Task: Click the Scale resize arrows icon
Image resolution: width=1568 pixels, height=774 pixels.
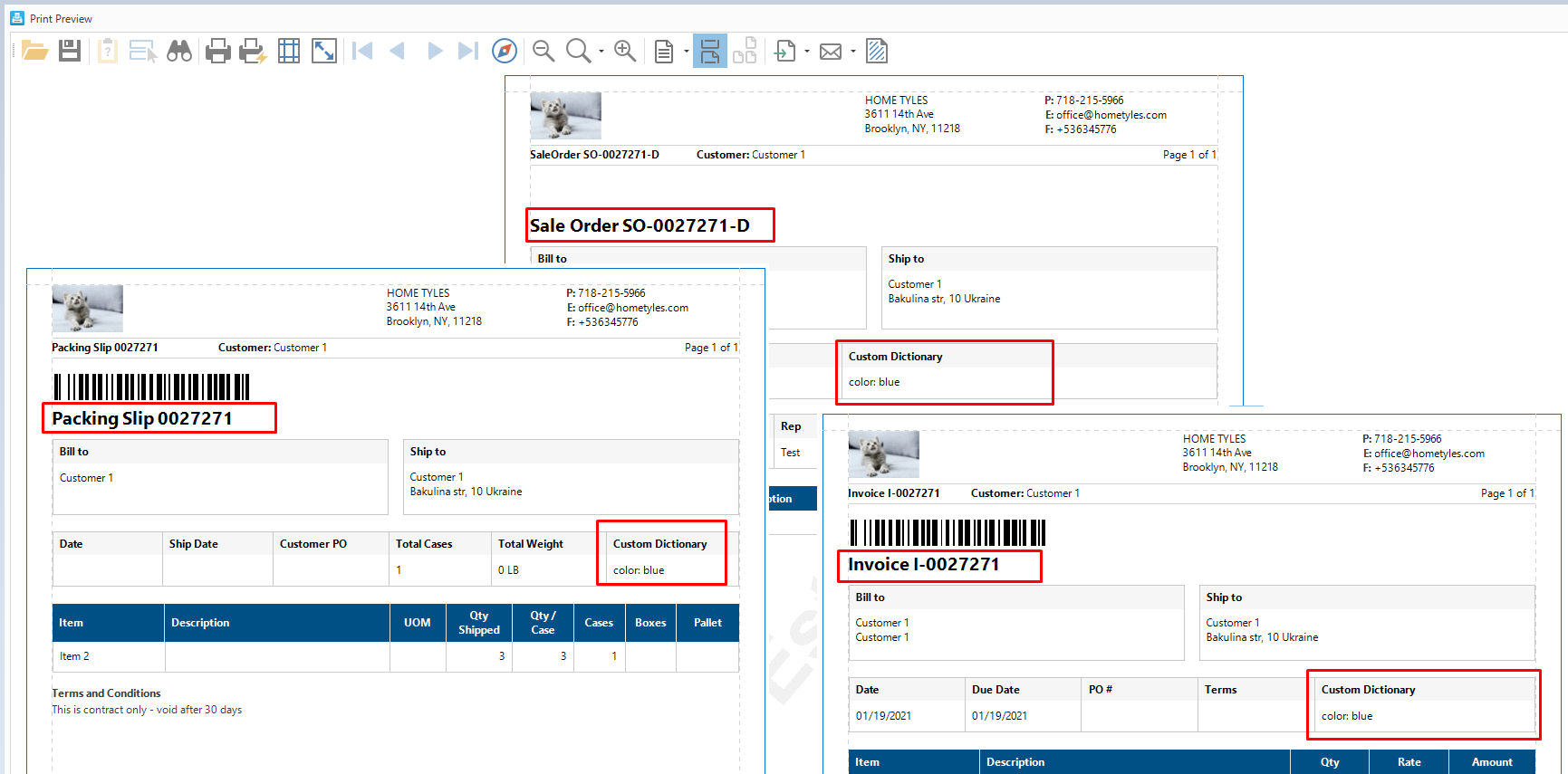Action: pyautogui.click(x=324, y=51)
